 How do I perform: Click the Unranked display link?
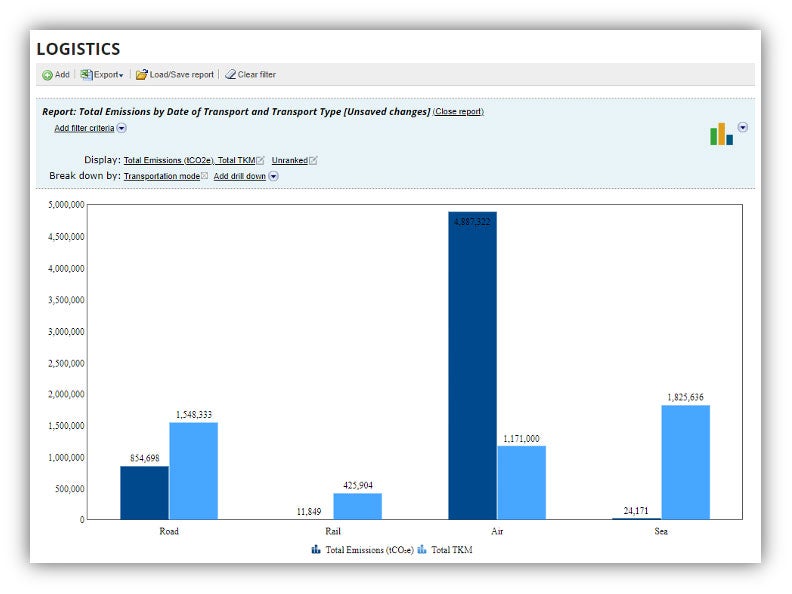(x=289, y=160)
